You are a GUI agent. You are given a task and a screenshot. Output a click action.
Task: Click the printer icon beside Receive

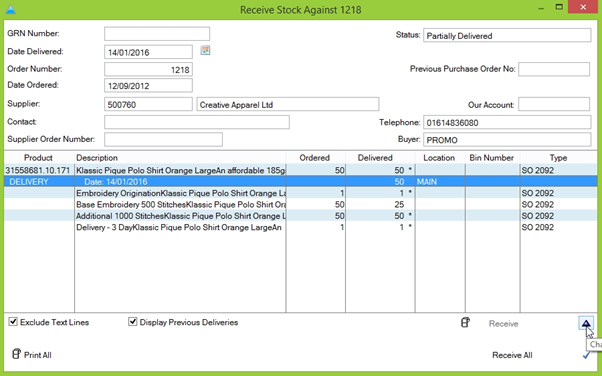tap(465, 323)
